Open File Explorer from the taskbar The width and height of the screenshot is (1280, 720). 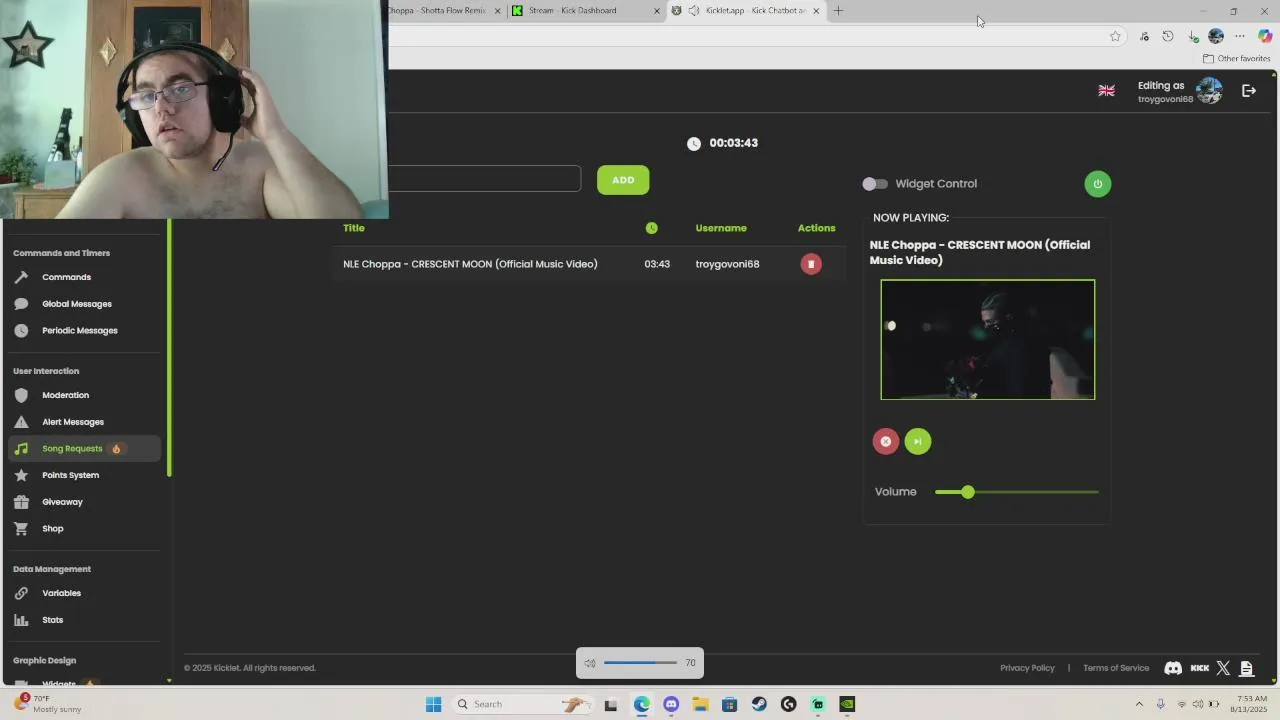(x=700, y=704)
